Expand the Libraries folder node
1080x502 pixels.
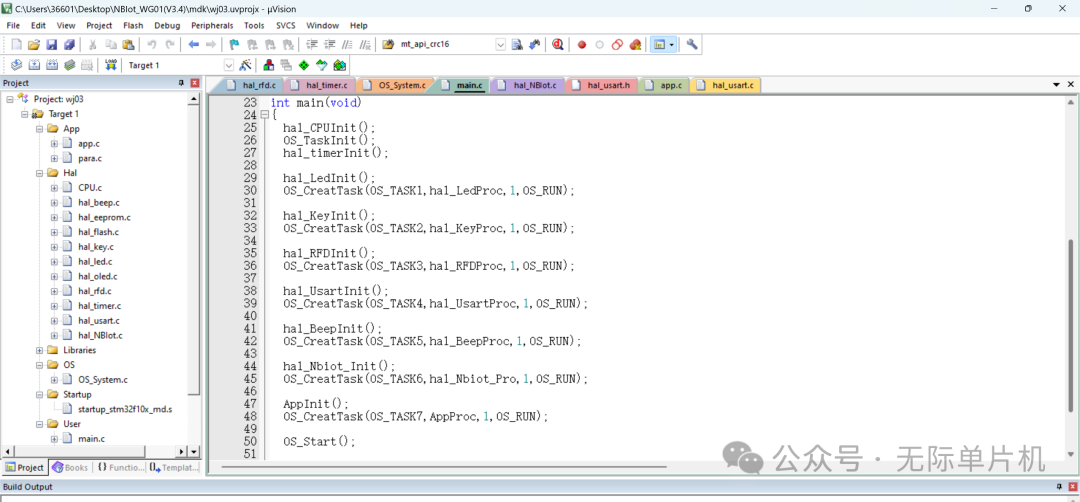[40, 350]
